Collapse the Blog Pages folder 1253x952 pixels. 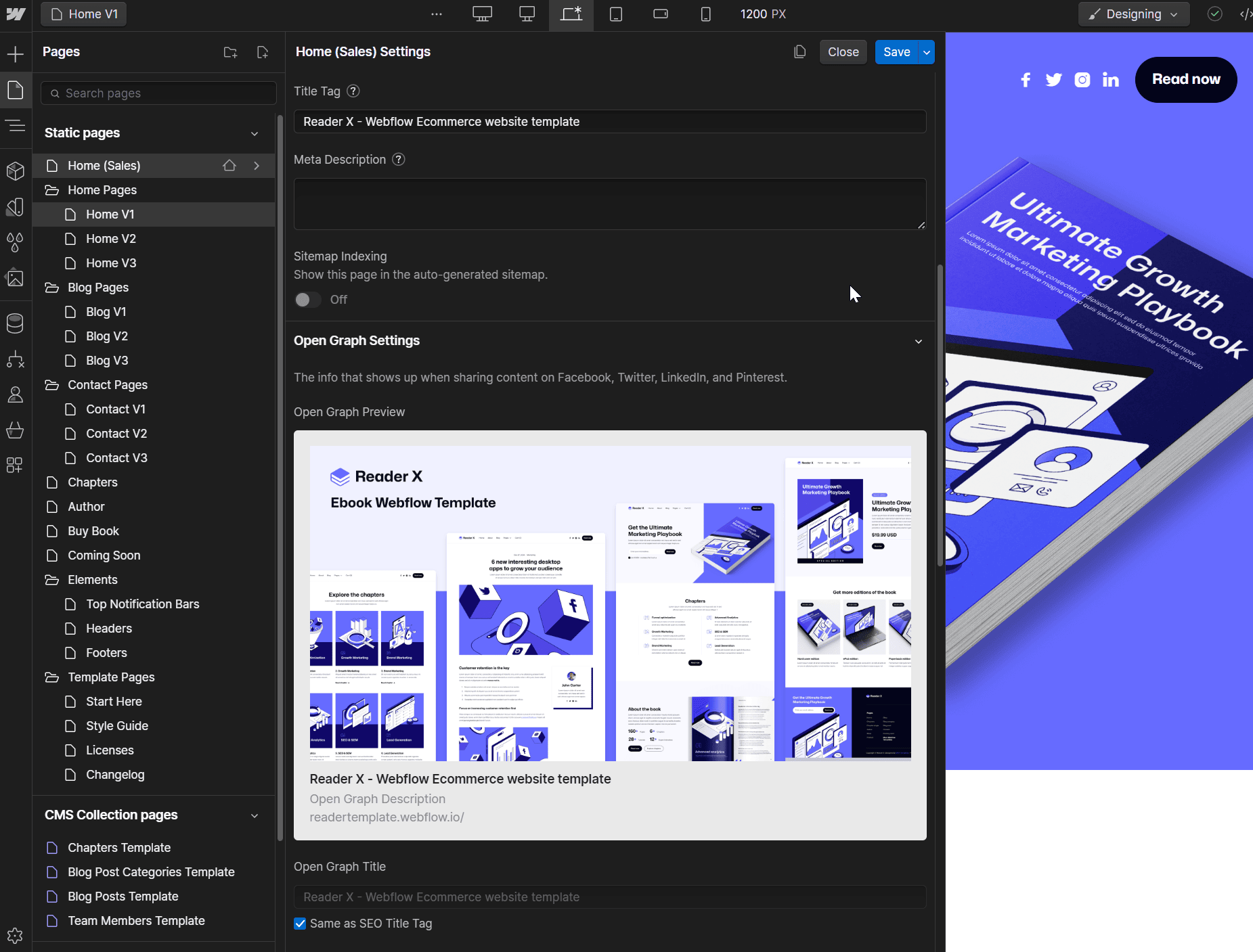click(52, 288)
